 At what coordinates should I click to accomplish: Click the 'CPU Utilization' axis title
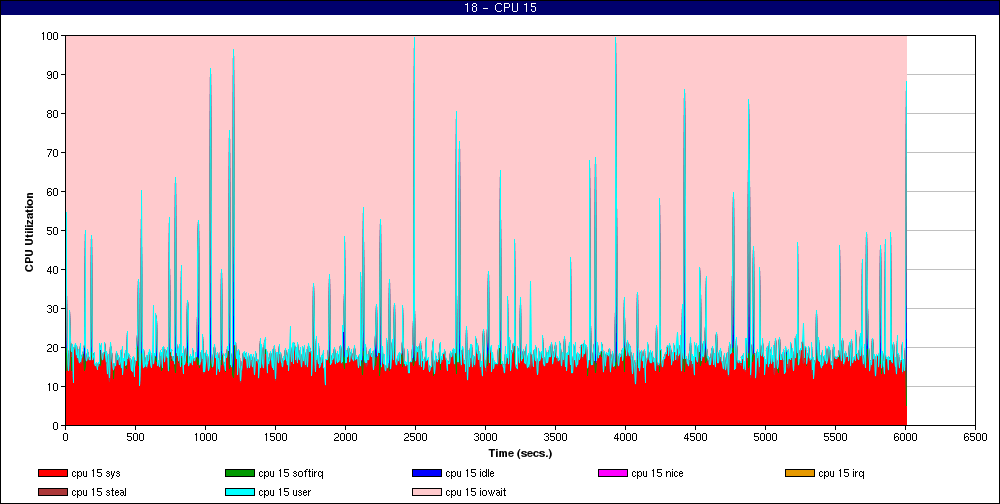point(29,232)
